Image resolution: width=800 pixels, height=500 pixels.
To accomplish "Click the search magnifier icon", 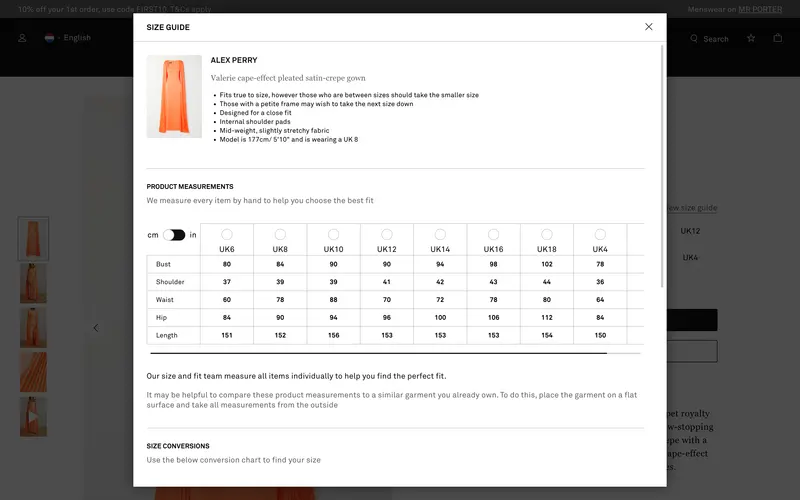I will 694,39.
